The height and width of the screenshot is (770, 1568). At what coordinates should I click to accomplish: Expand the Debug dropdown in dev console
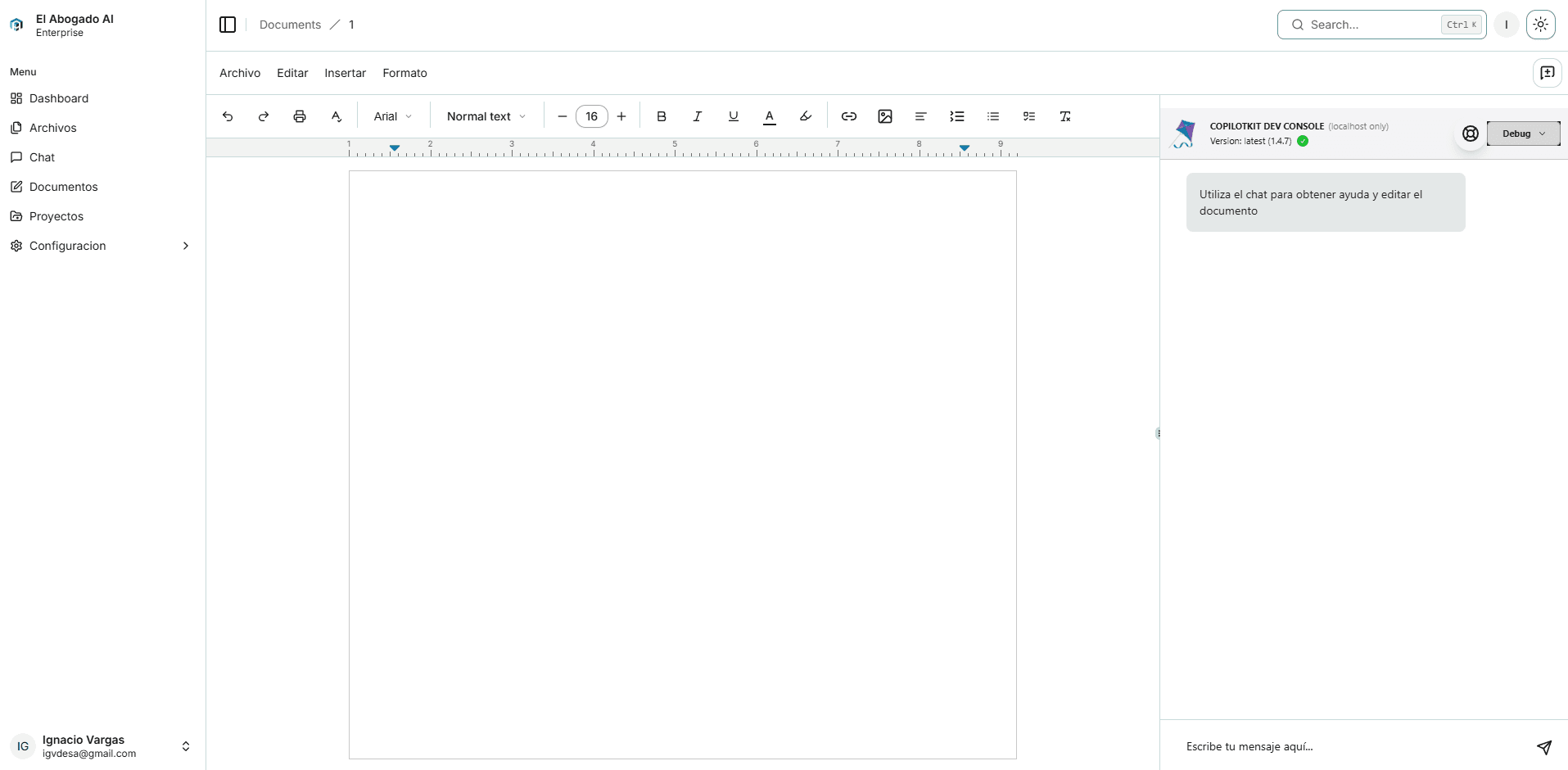(1525, 134)
